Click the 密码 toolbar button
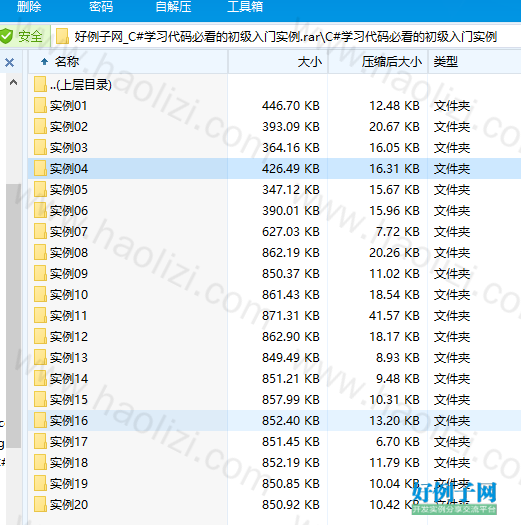 click(101, 7)
